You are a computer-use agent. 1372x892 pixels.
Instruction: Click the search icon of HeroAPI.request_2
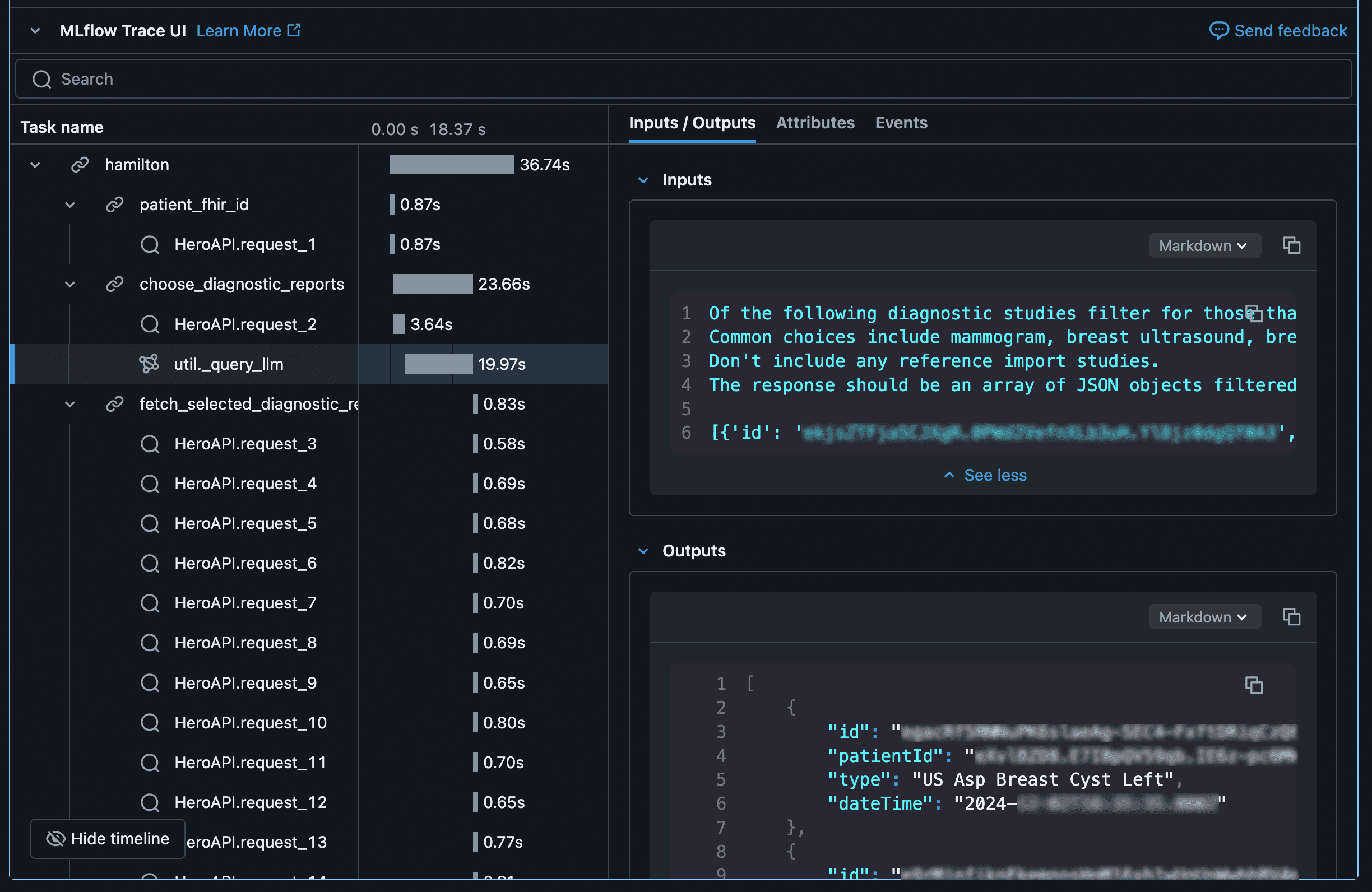(150, 324)
